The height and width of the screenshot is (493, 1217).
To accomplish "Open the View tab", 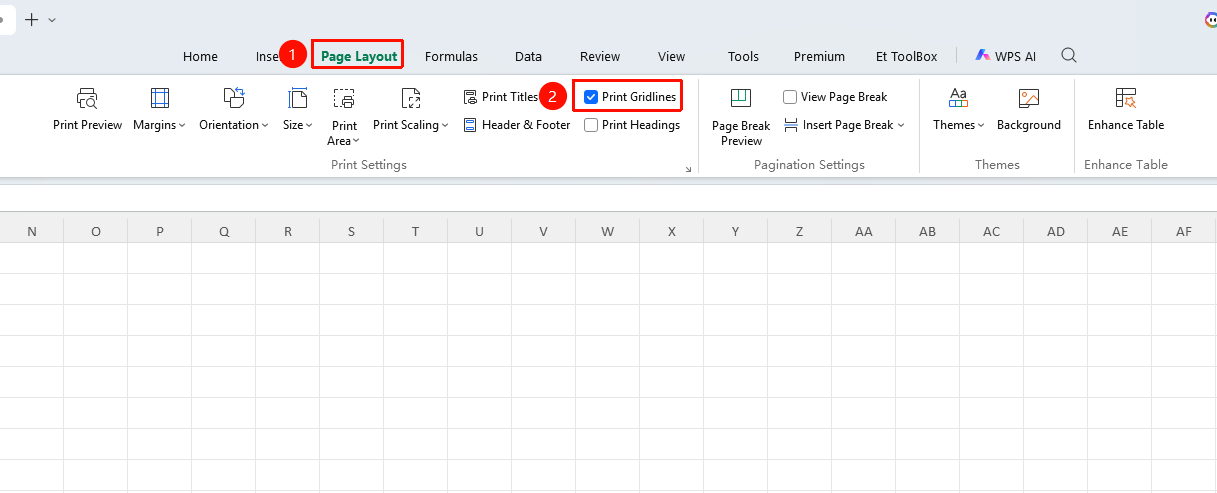I will click(671, 56).
